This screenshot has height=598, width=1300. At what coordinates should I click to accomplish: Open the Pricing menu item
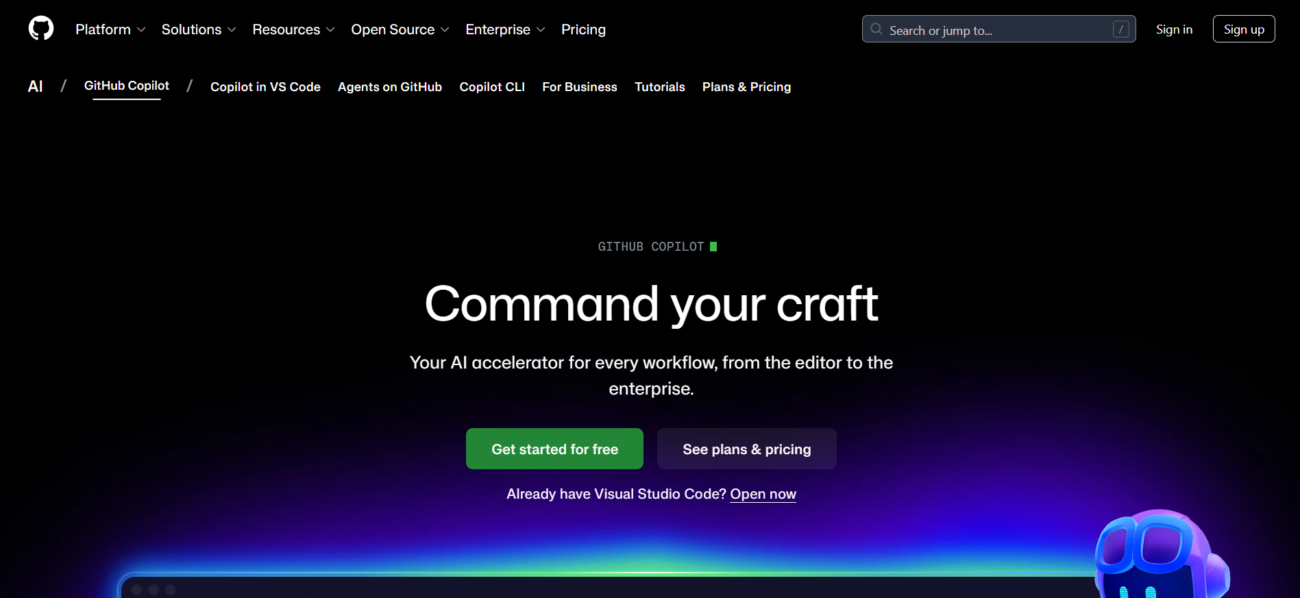[x=583, y=29]
